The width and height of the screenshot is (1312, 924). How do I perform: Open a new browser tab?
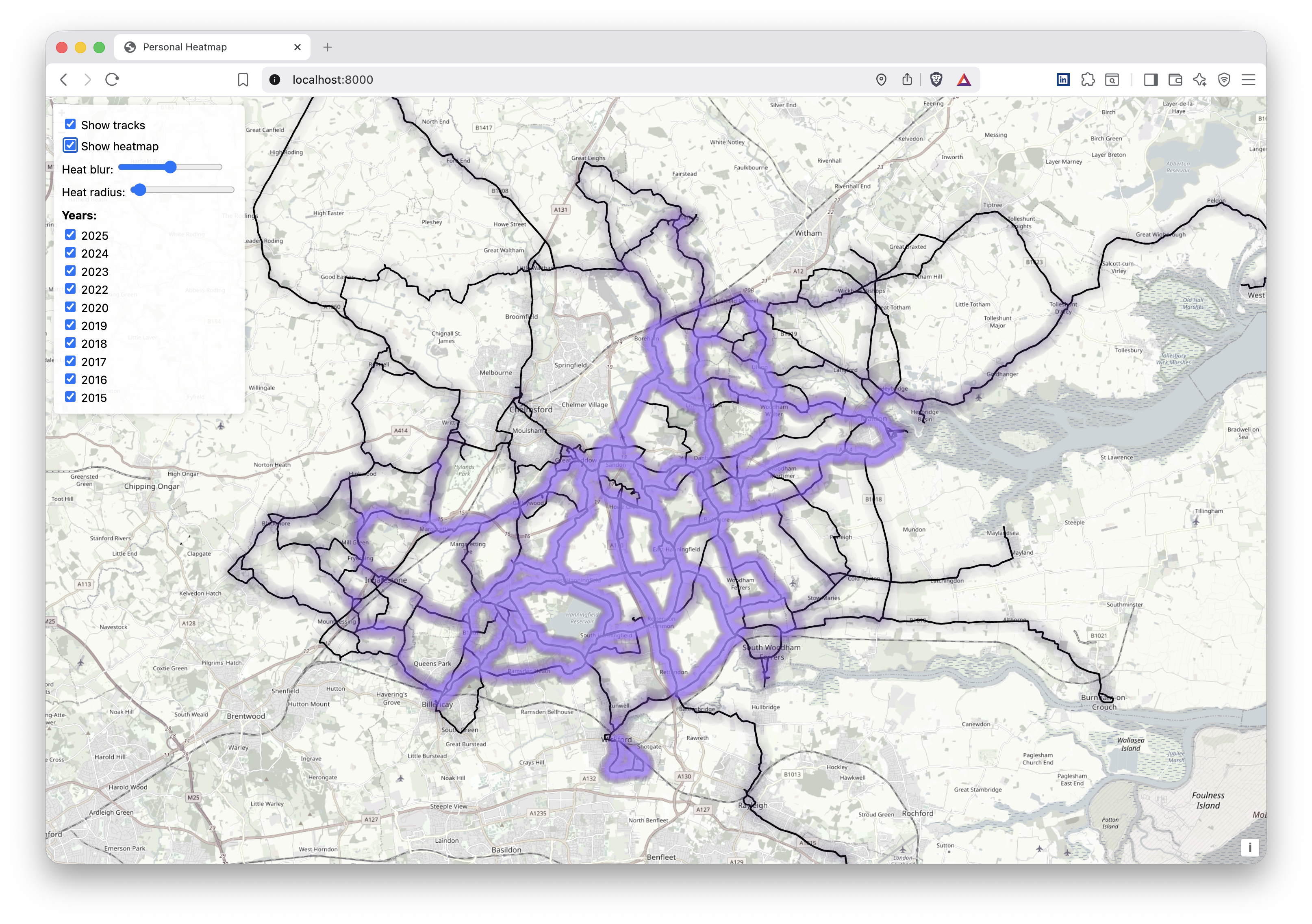[x=328, y=47]
